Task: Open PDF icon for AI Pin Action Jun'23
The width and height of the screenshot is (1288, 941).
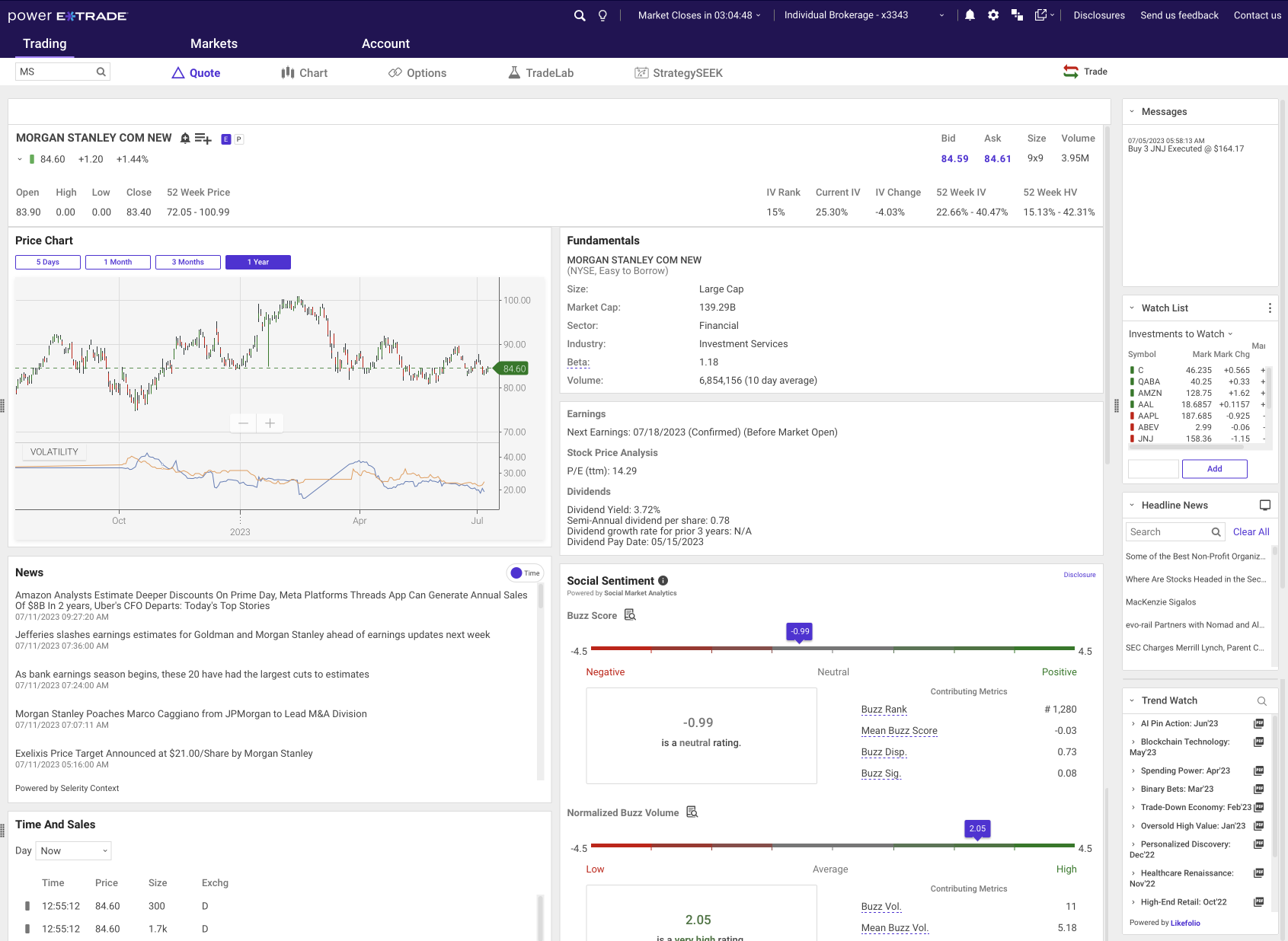Action: [1259, 723]
